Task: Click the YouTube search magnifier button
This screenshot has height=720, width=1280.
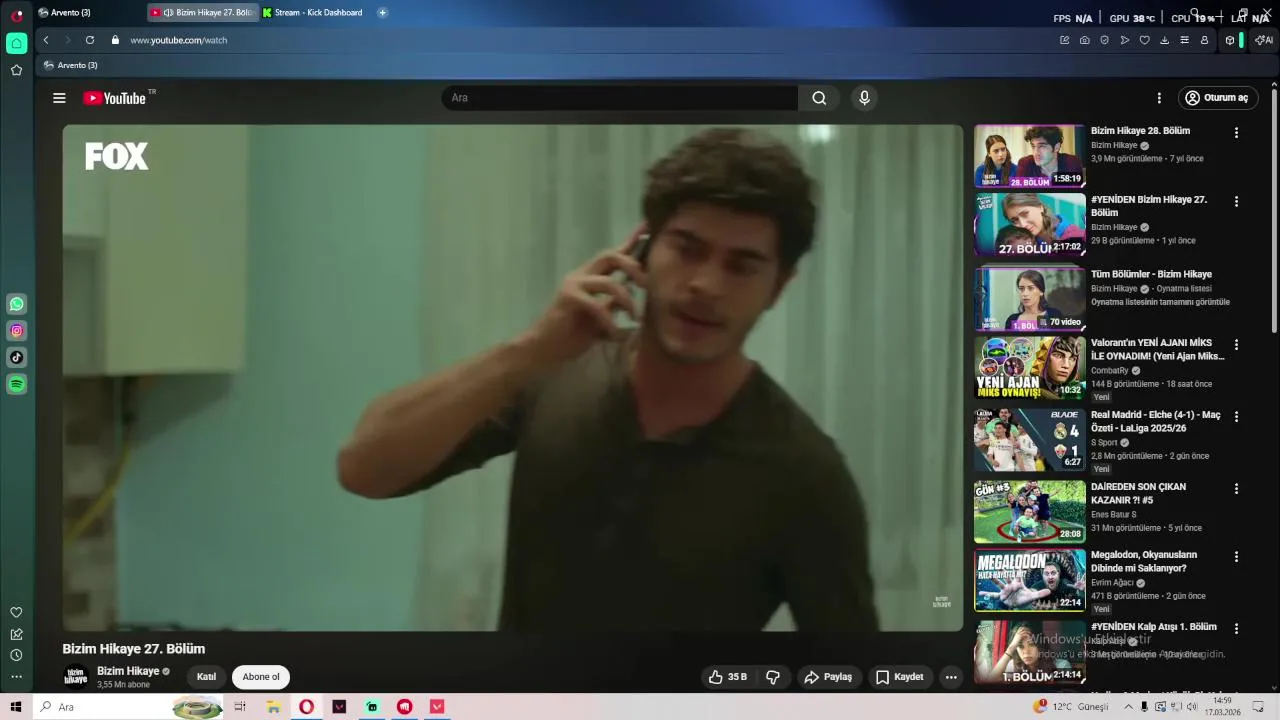Action: pos(819,98)
